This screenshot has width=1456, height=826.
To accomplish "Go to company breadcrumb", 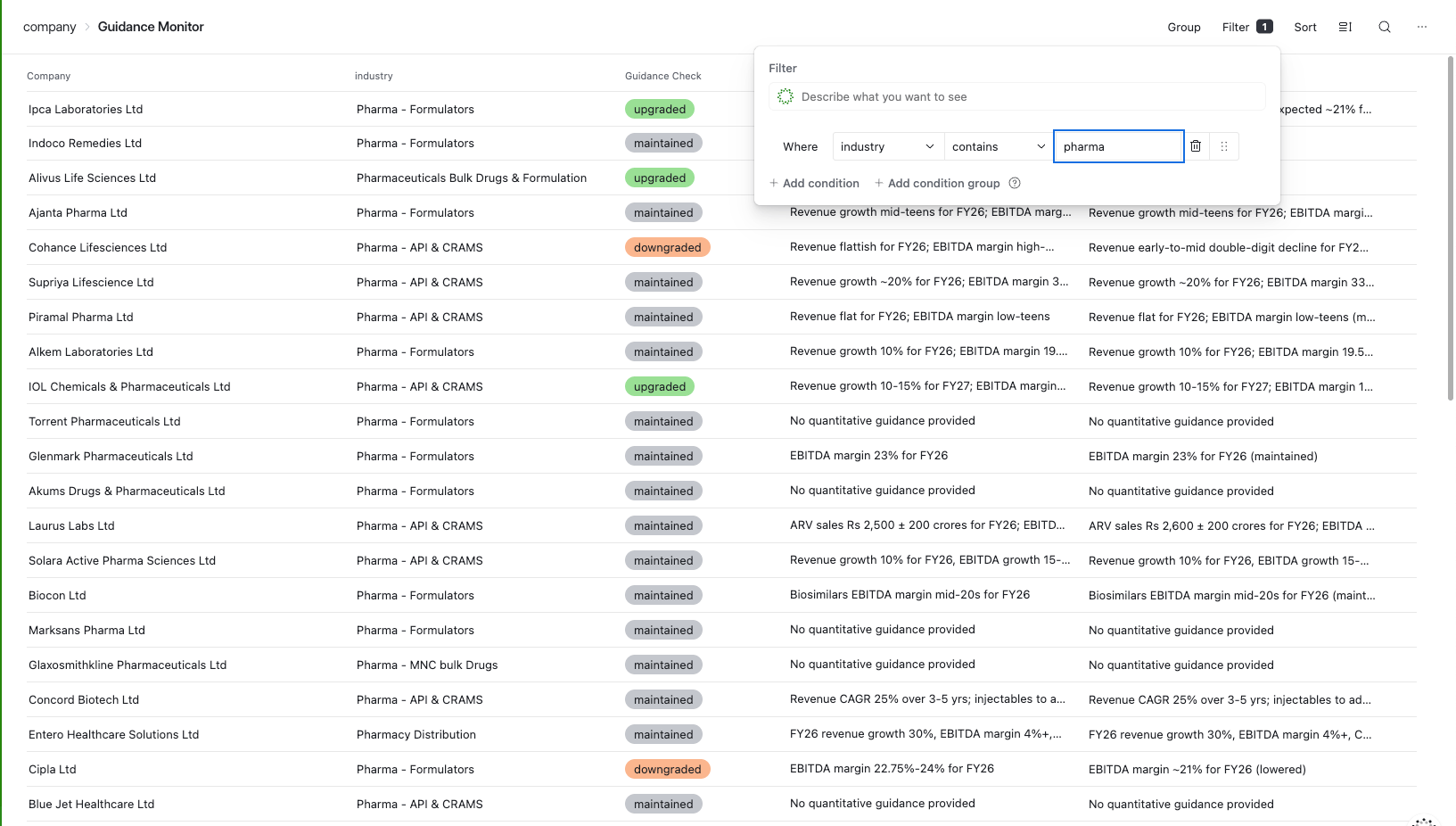I will click(x=50, y=27).
